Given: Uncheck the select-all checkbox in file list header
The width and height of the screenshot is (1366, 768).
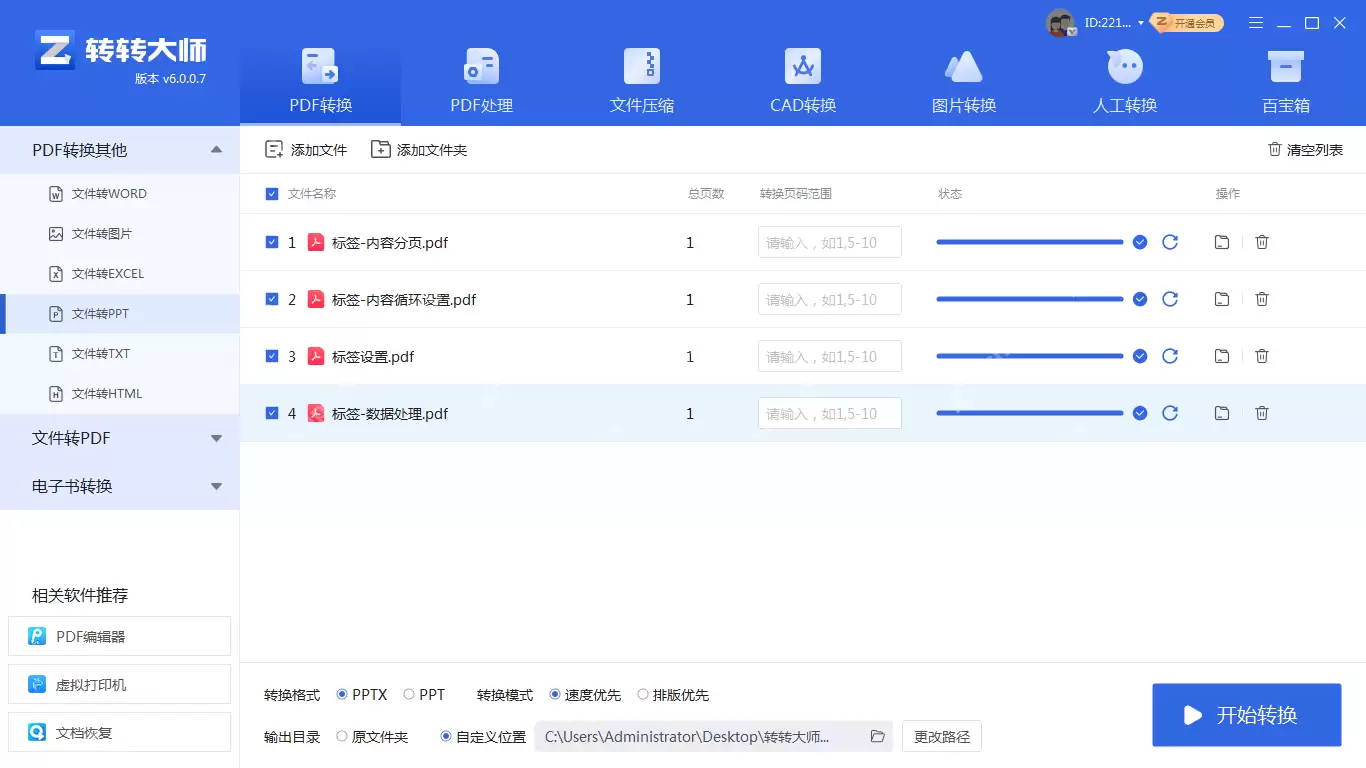Looking at the screenshot, I should (271, 193).
